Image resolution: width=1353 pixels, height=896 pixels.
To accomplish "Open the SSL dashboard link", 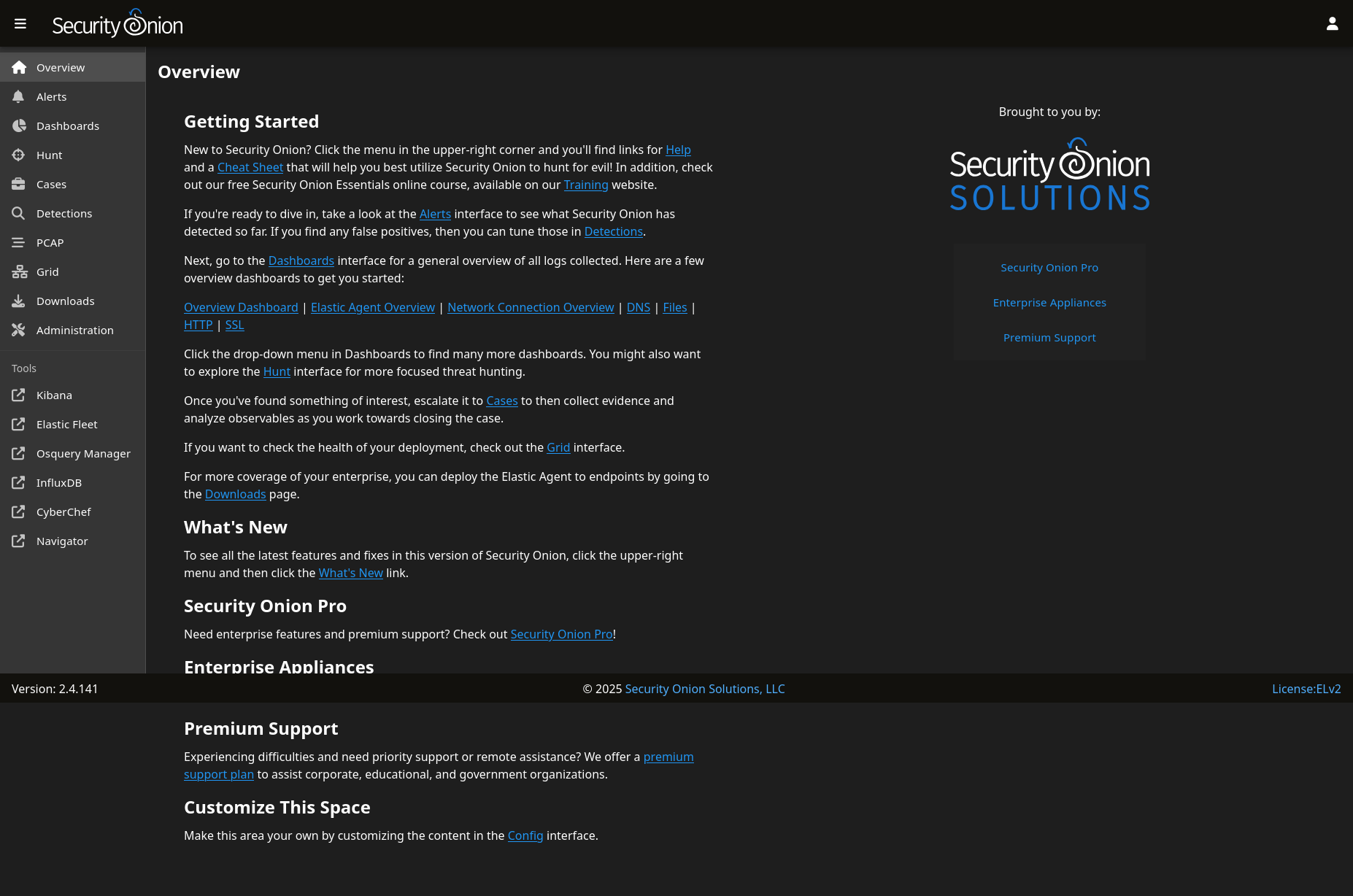I will click(235, 325).
